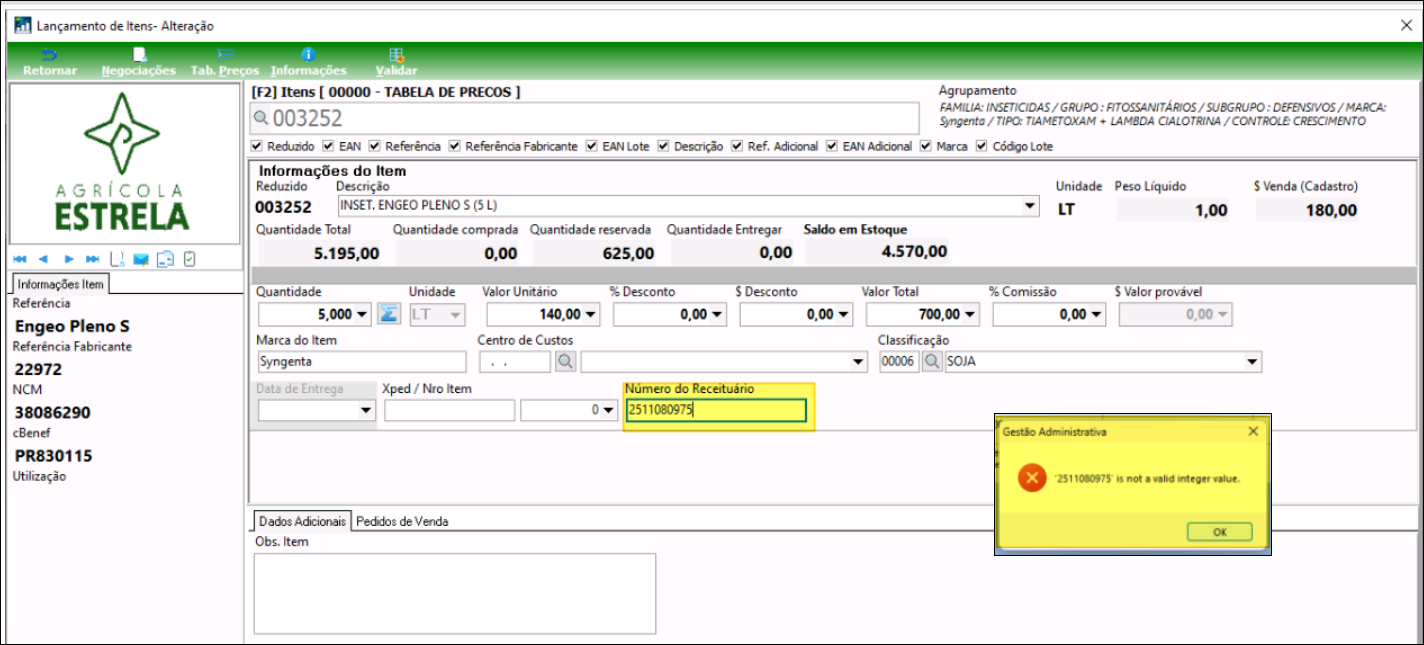The image size is (1424, 645).
Task: Switch to the Pedidos de Venda tab
Action: click(x=402, y=521)
